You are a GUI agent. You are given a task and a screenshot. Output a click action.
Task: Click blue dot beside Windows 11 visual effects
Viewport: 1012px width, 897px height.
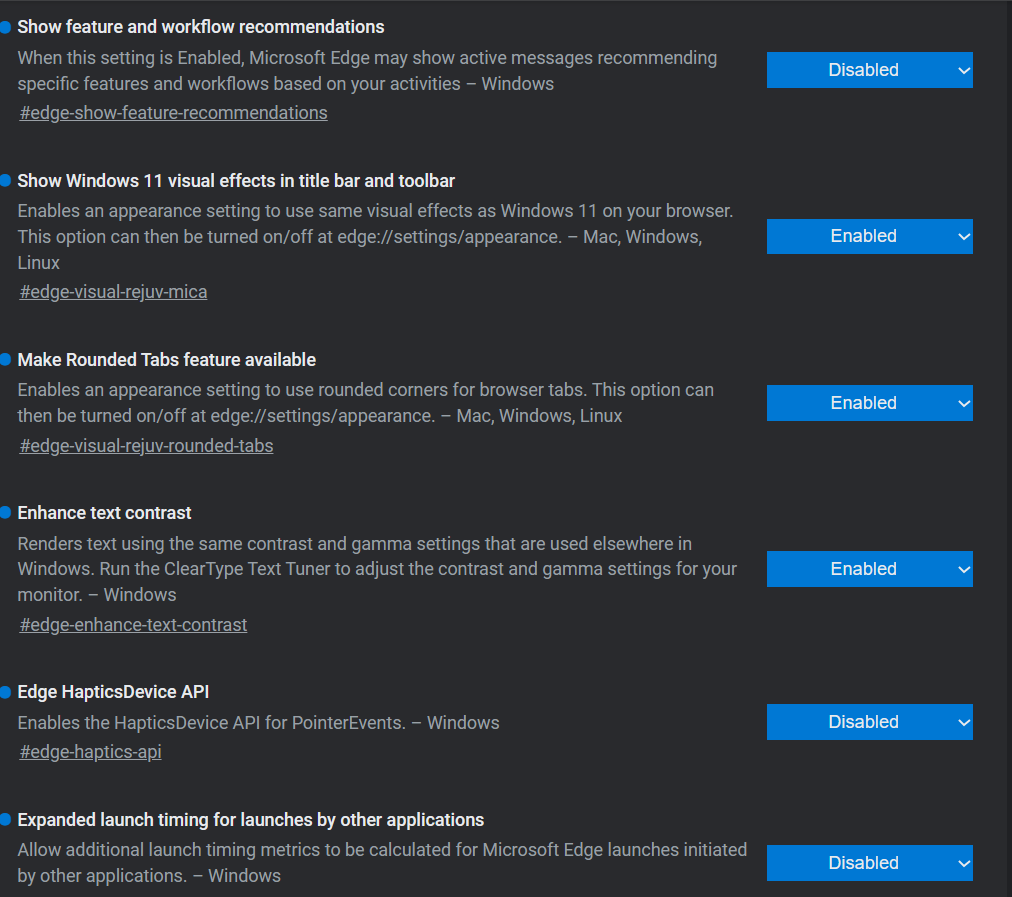click(5, 181)
